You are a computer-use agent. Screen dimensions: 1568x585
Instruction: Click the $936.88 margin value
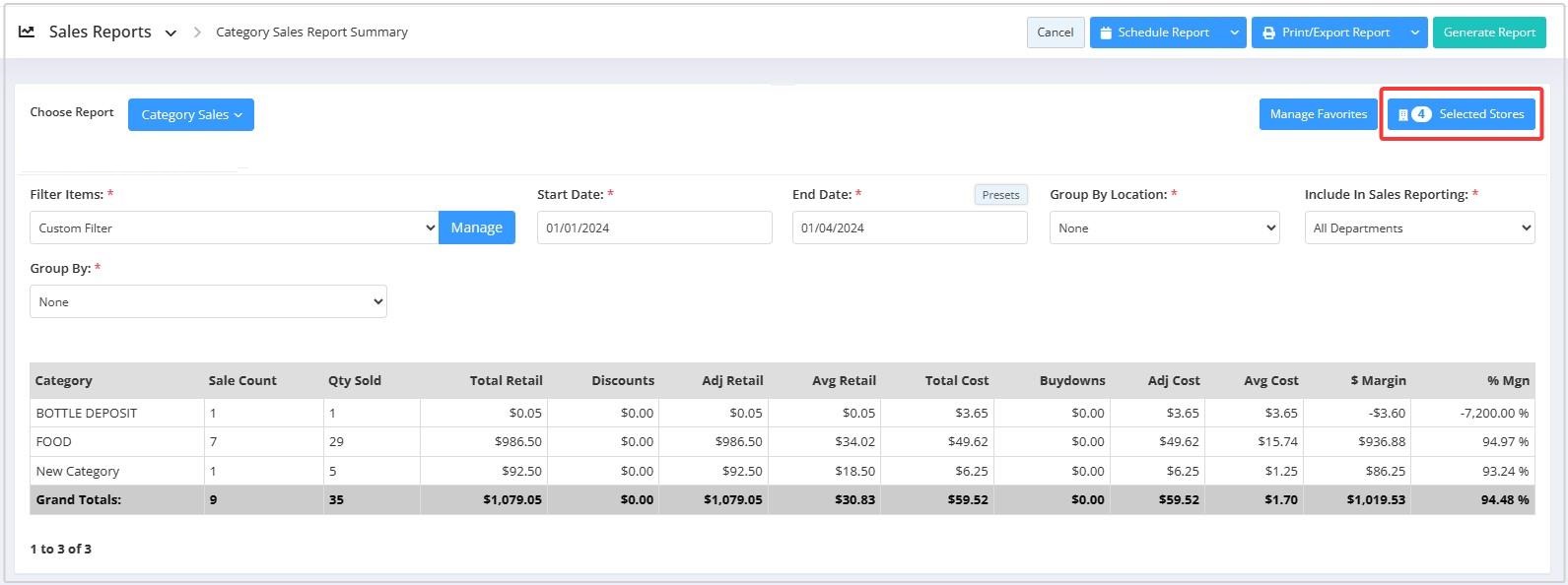tap(1382, 441)
